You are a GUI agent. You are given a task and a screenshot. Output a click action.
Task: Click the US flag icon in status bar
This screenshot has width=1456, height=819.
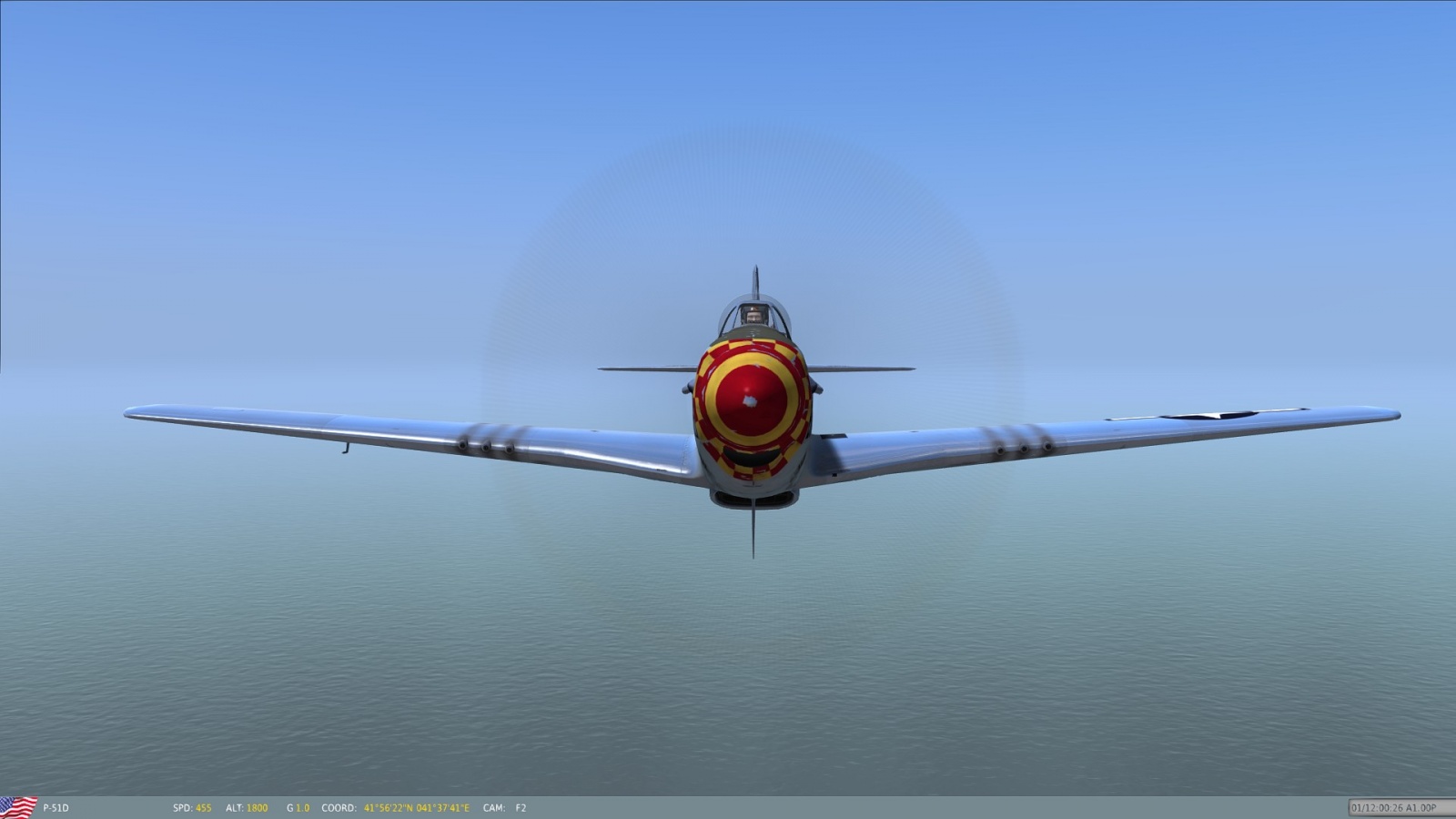click(18, 807)
